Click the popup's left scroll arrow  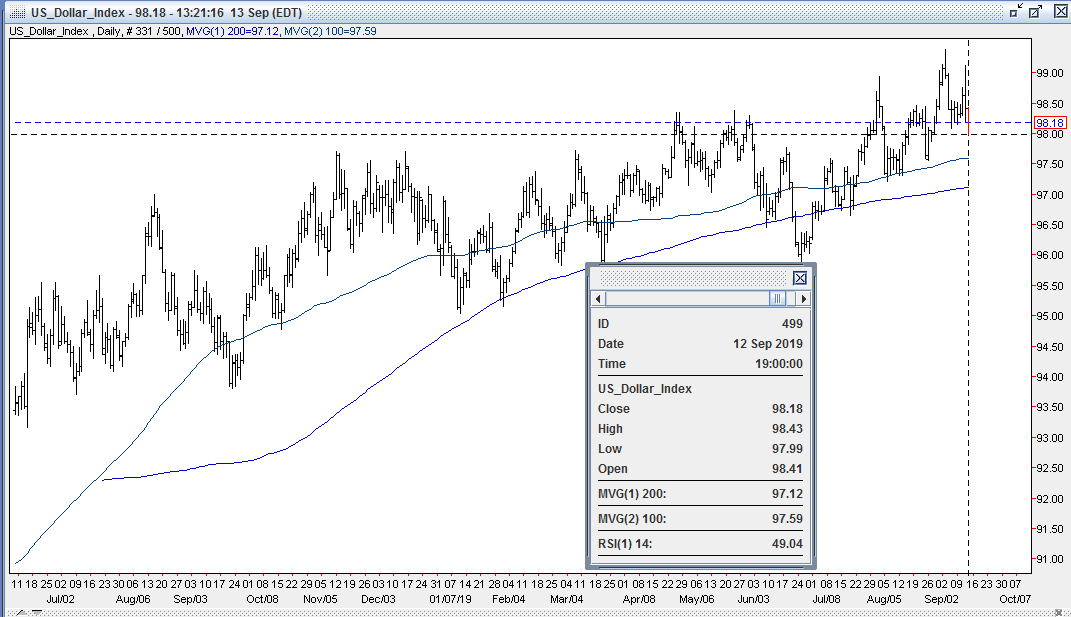tap(598, 299)
